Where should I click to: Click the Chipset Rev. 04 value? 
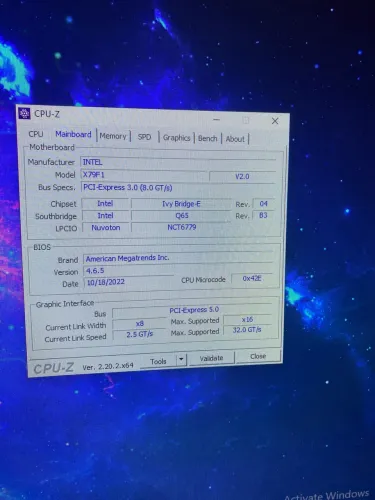click(x=263, y=204)
